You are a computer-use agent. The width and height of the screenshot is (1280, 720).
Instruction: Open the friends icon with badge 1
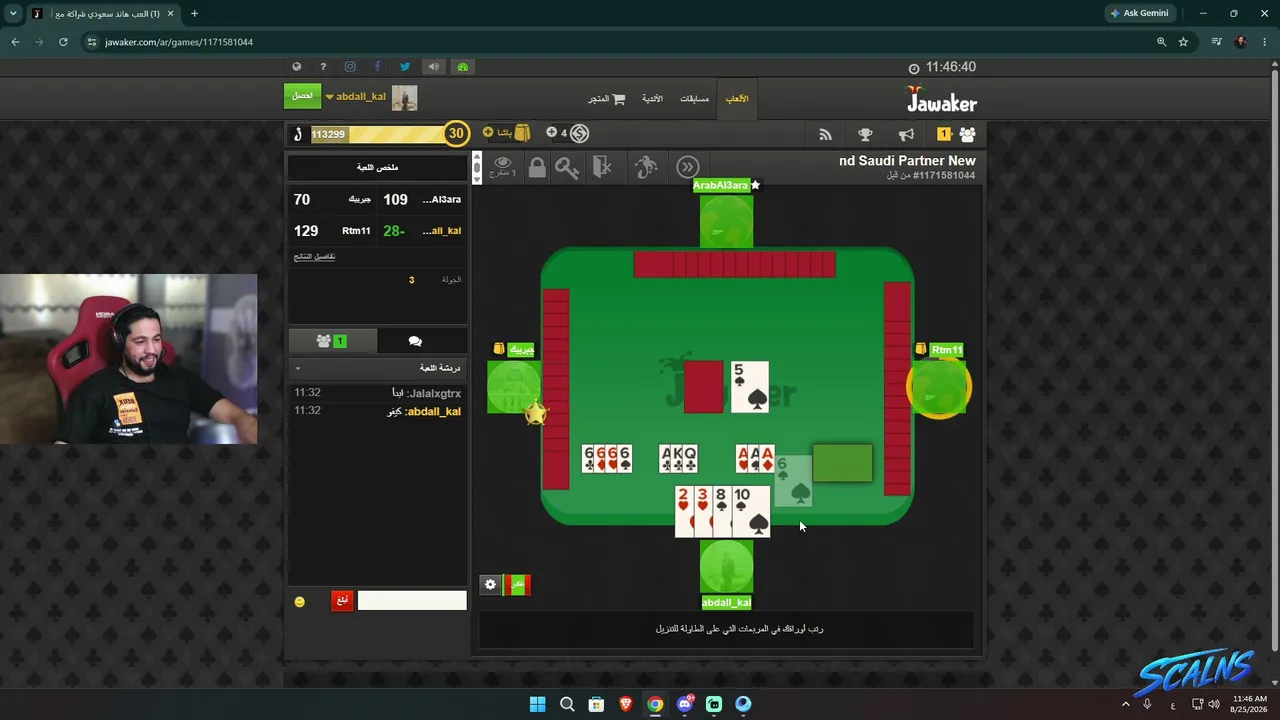coord(956,134)
